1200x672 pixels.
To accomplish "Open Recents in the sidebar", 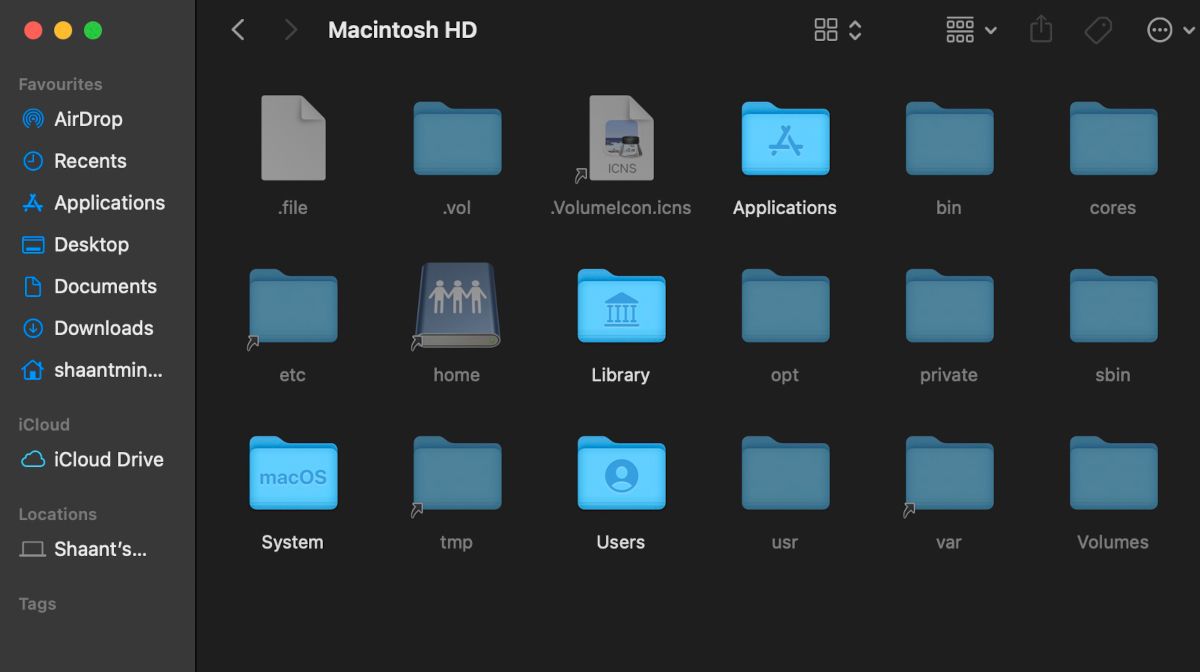I will 90,161.
